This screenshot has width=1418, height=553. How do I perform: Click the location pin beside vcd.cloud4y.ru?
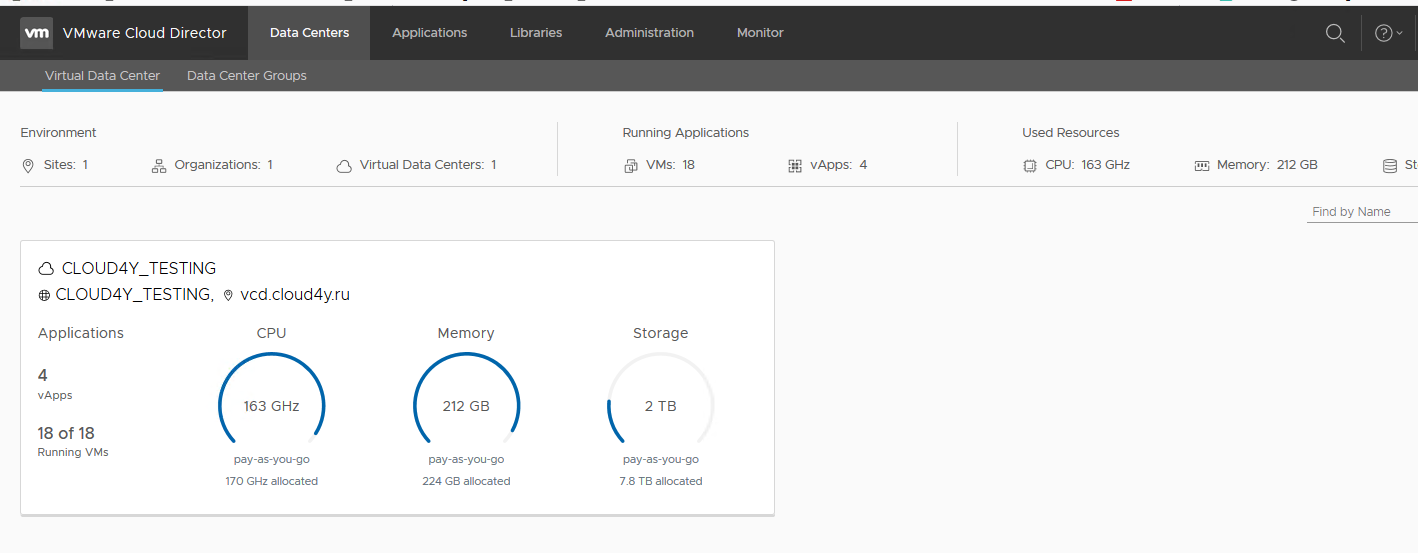(228, 295)
